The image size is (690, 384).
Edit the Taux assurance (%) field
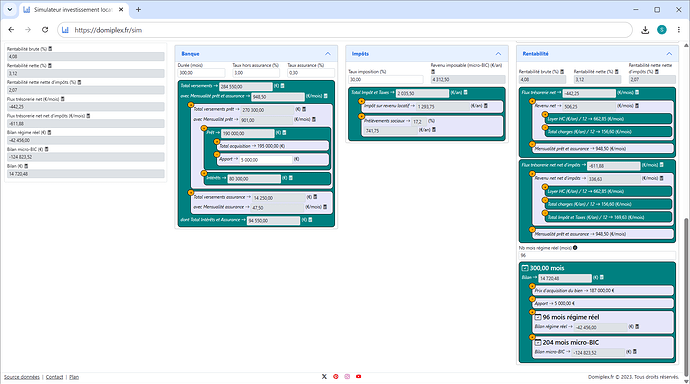311,73
